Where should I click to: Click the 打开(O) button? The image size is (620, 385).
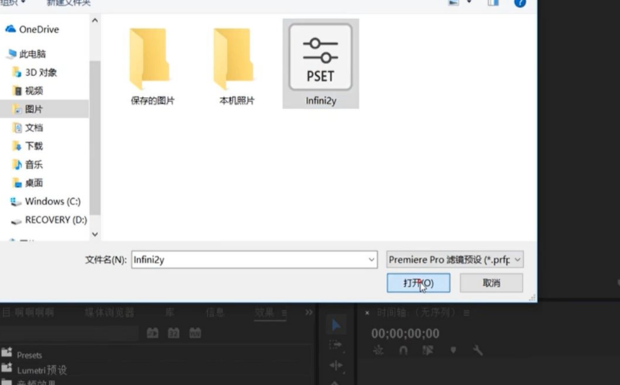(418, 283)
